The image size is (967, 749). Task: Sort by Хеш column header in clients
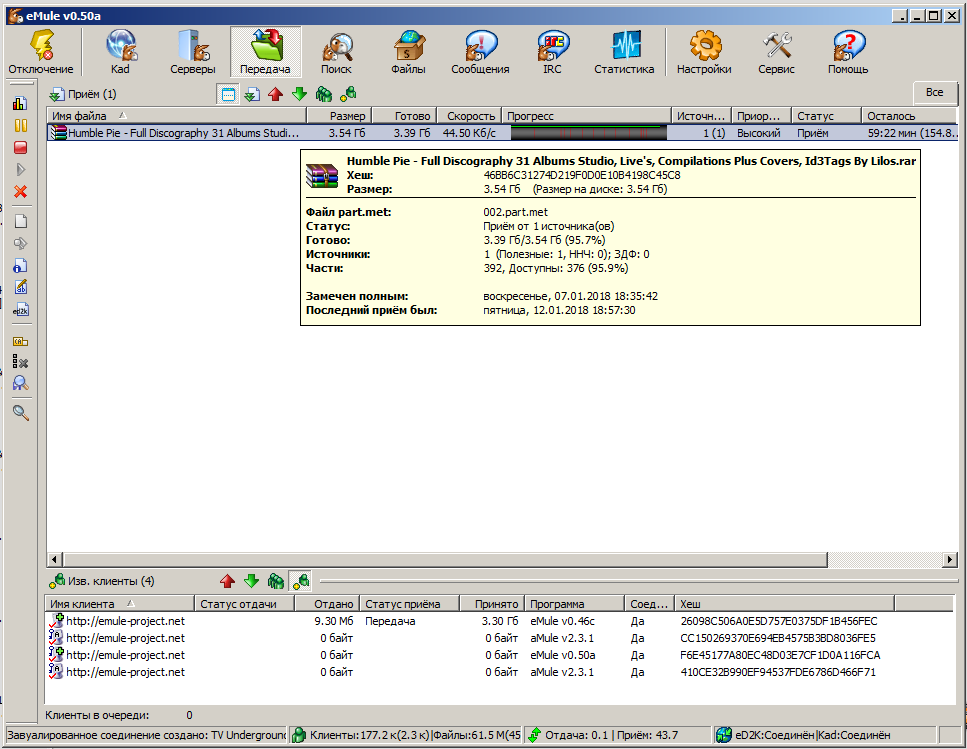[784, 604]
